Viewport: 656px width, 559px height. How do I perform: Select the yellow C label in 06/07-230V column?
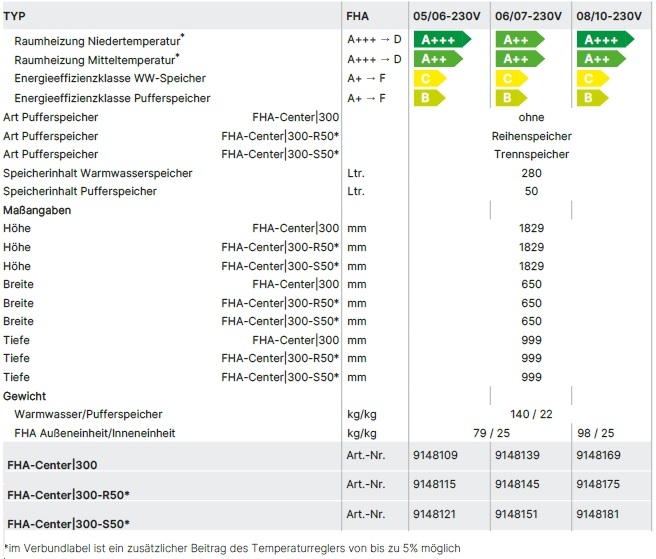(509, 78)
